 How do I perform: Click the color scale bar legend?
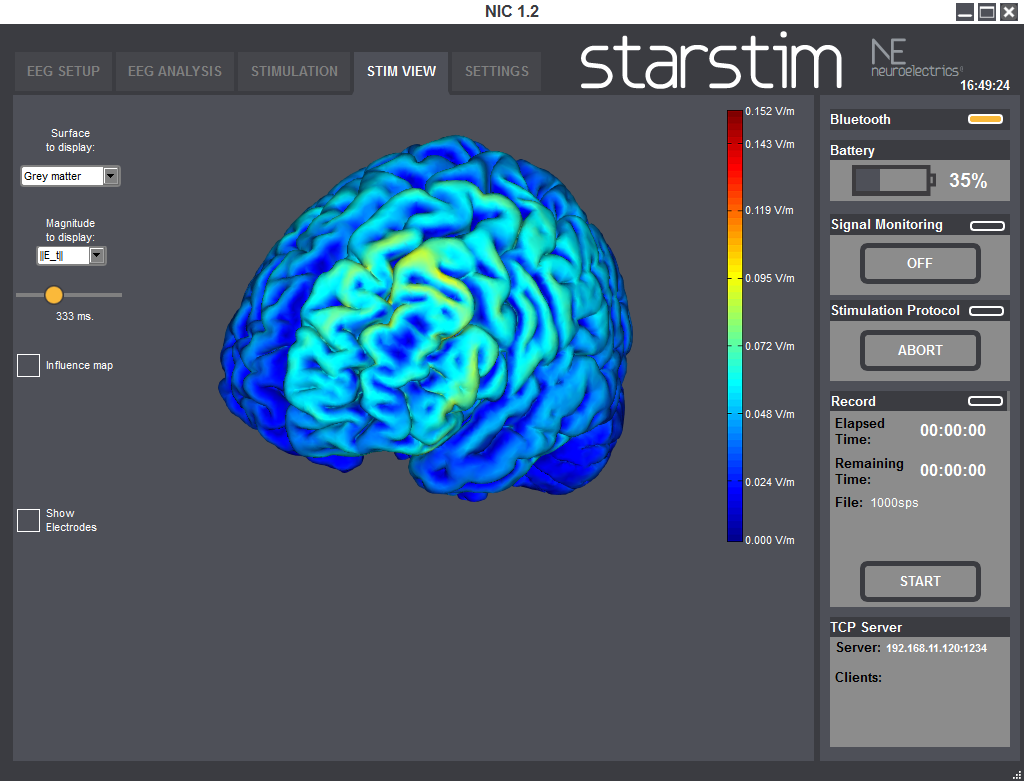[x=735, y=326]
